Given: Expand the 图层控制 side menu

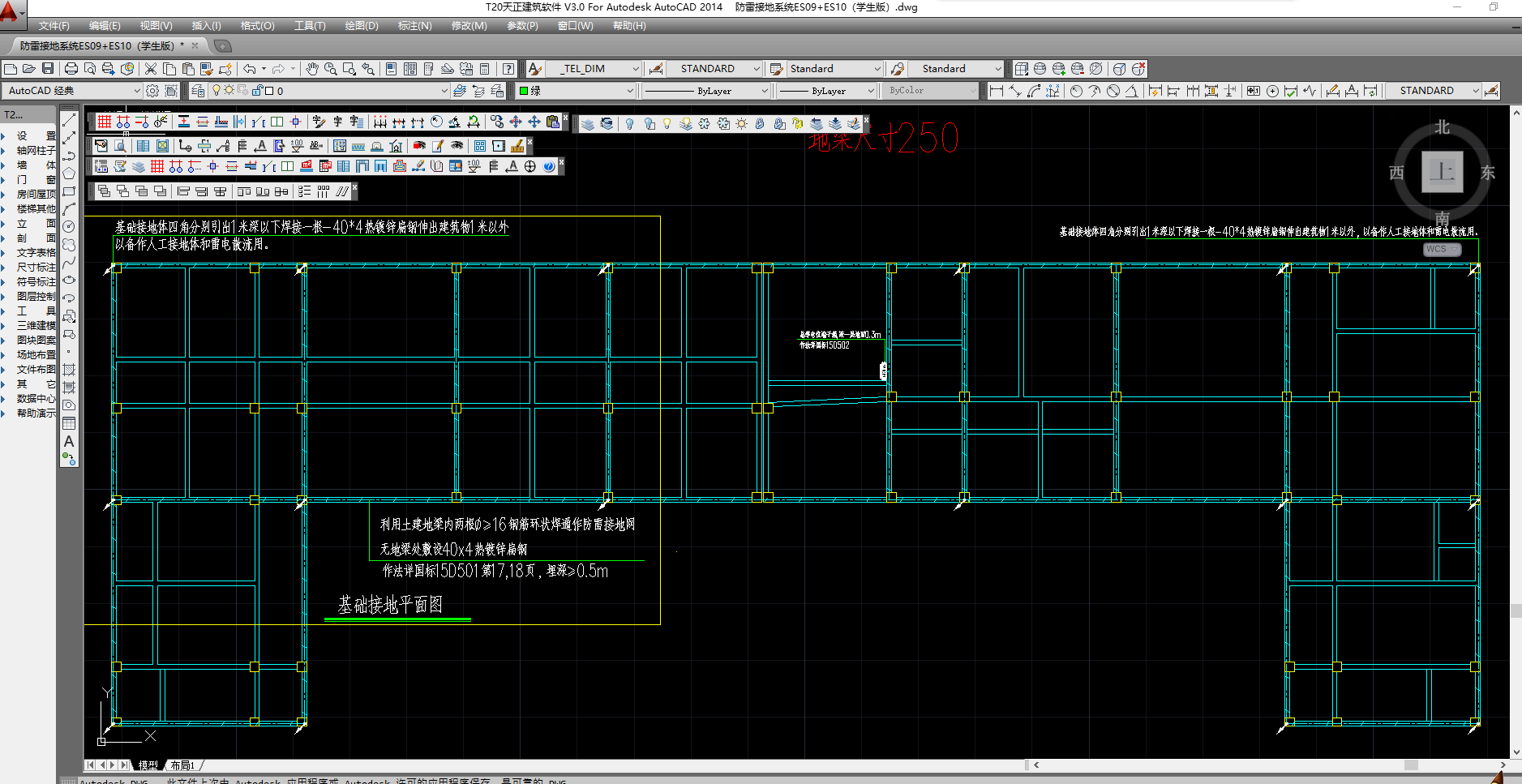Looking at the screenshot, I should pos(36,296).
